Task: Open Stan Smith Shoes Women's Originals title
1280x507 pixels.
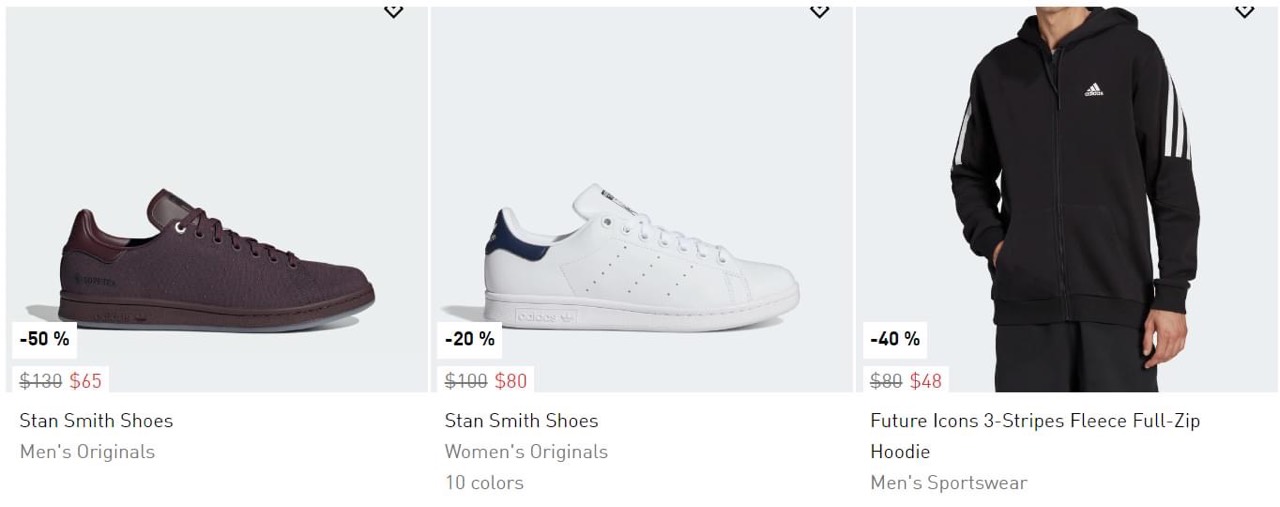Action: (521, 421)
